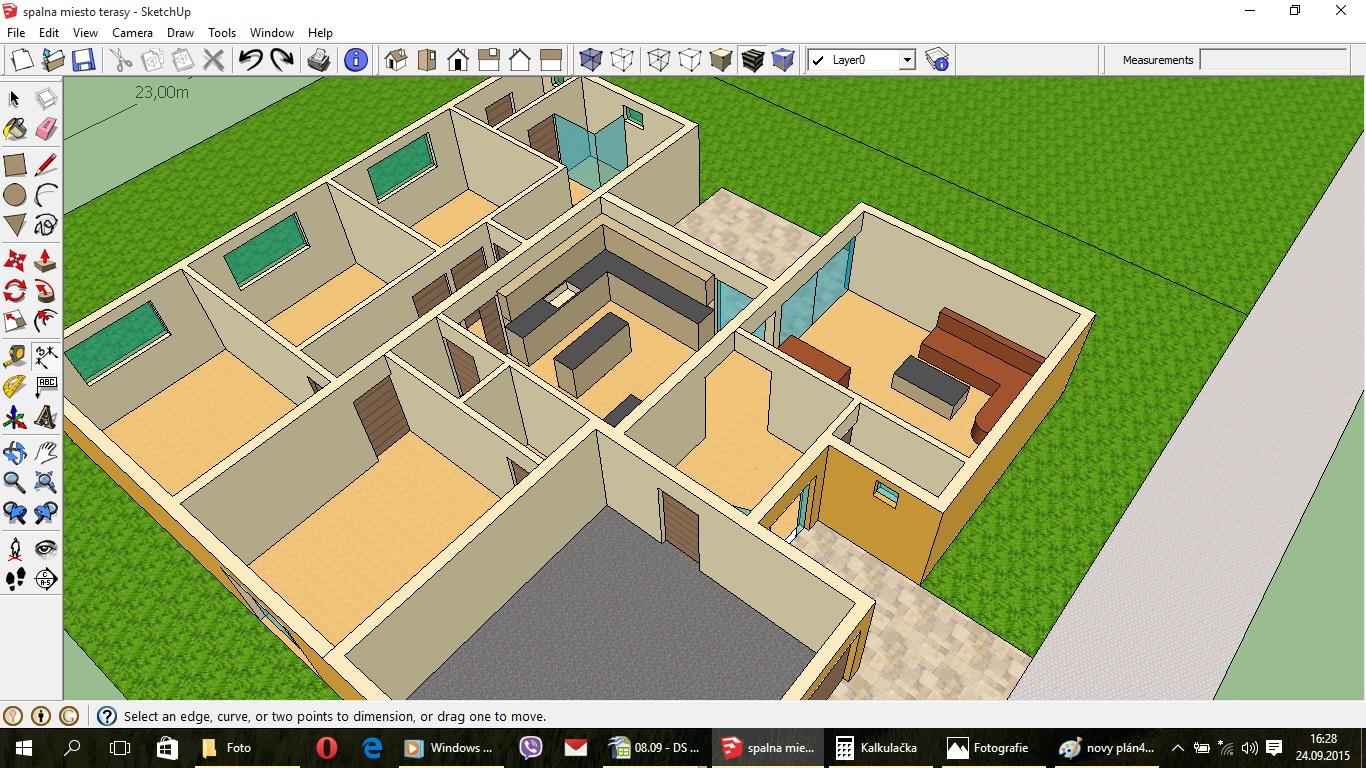Open Kalkulačka from the taskbar
The width and height of the screenshot is (1366, 768).
[876, 748]
